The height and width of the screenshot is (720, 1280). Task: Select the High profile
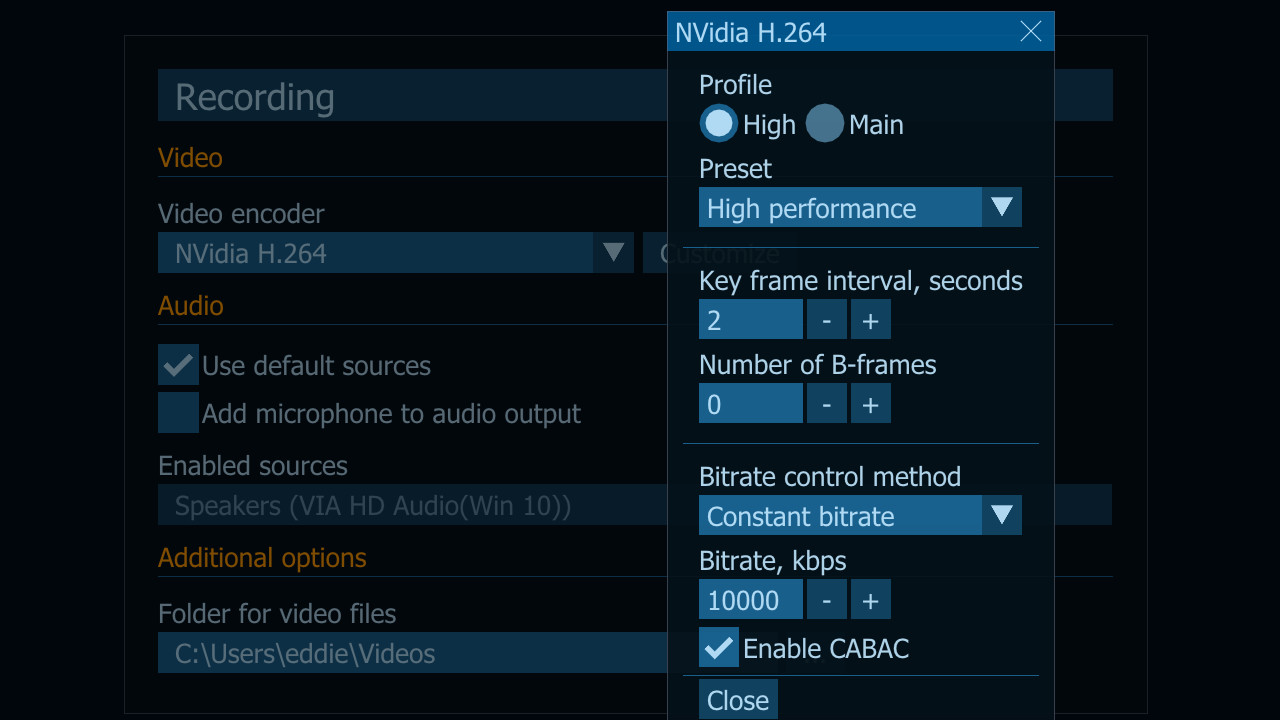718,123
